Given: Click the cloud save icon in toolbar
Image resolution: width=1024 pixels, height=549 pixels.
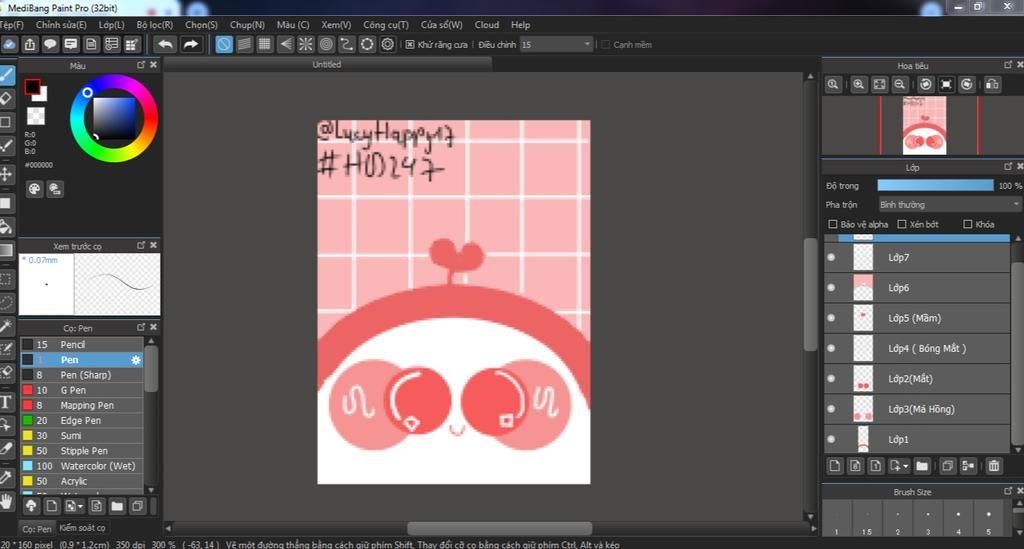Looking at the screenshot, I should click(x=9, y=44).
